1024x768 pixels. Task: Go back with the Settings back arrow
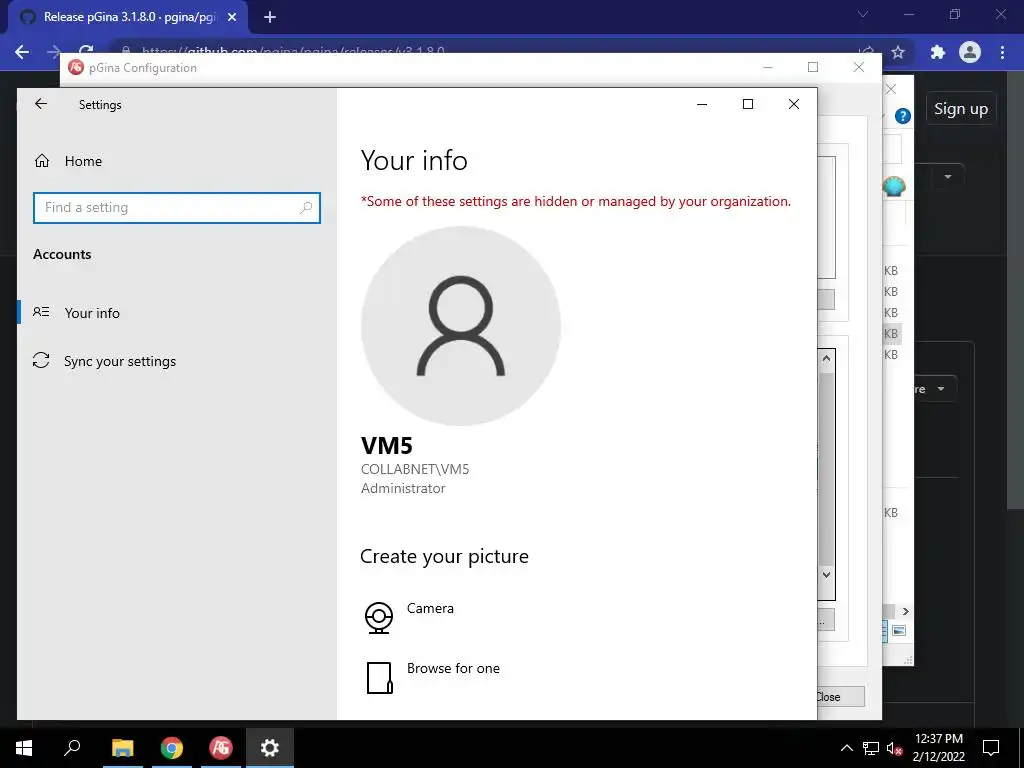(41, 104)
